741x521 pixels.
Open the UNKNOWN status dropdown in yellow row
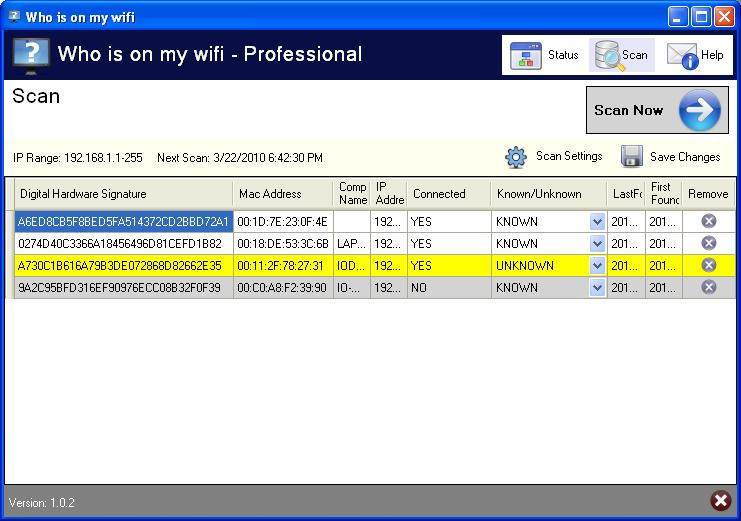tap(597, 266)
